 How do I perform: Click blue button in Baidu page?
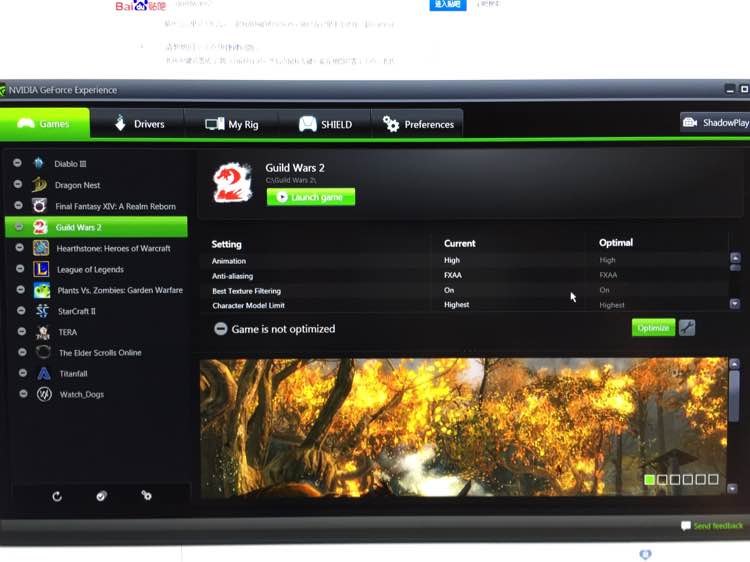tap(448, 4)
